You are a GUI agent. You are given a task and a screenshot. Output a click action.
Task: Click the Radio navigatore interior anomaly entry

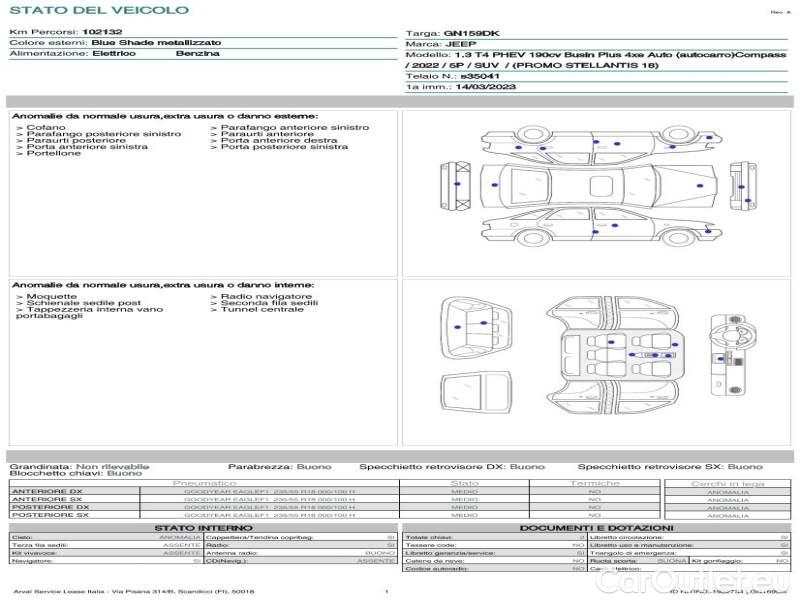[266, 297]
